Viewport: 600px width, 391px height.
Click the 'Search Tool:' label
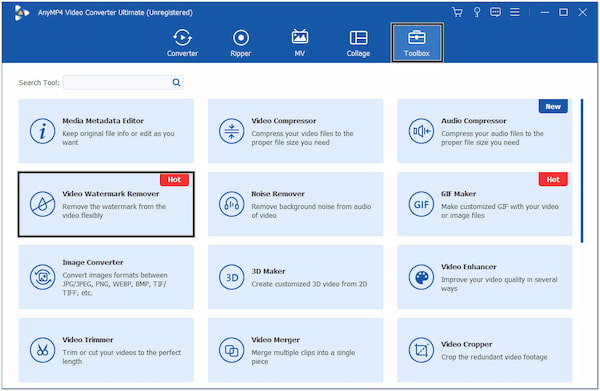click(39, 83)
